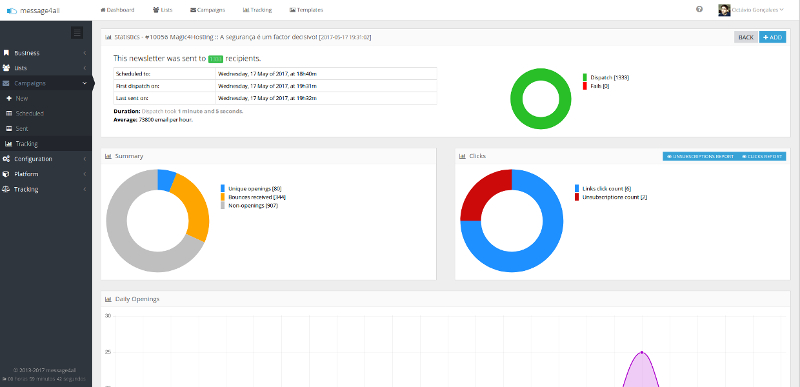Click the BACK button
This screenshot has height=387, width=800.
[x=745, y=37]
